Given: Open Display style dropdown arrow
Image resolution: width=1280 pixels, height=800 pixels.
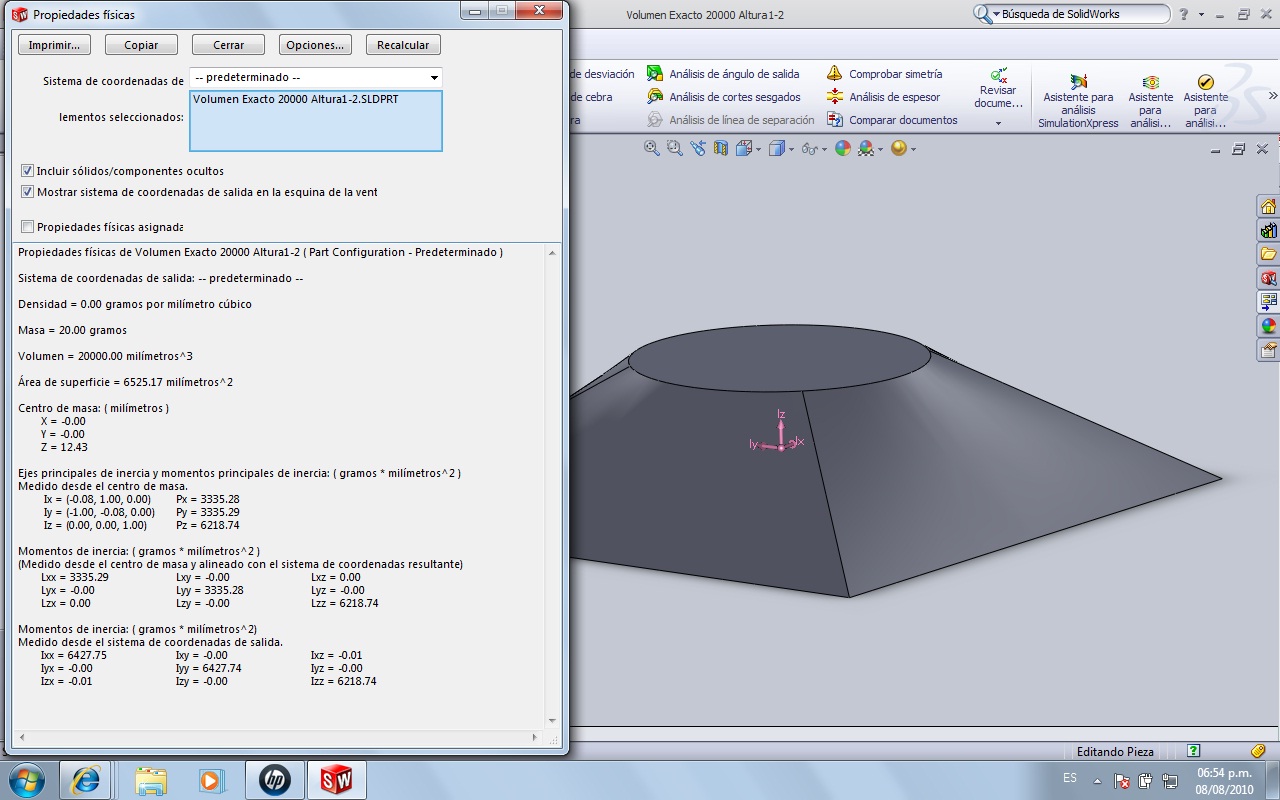Looking at the screenshot, I should tap(790, 149).
